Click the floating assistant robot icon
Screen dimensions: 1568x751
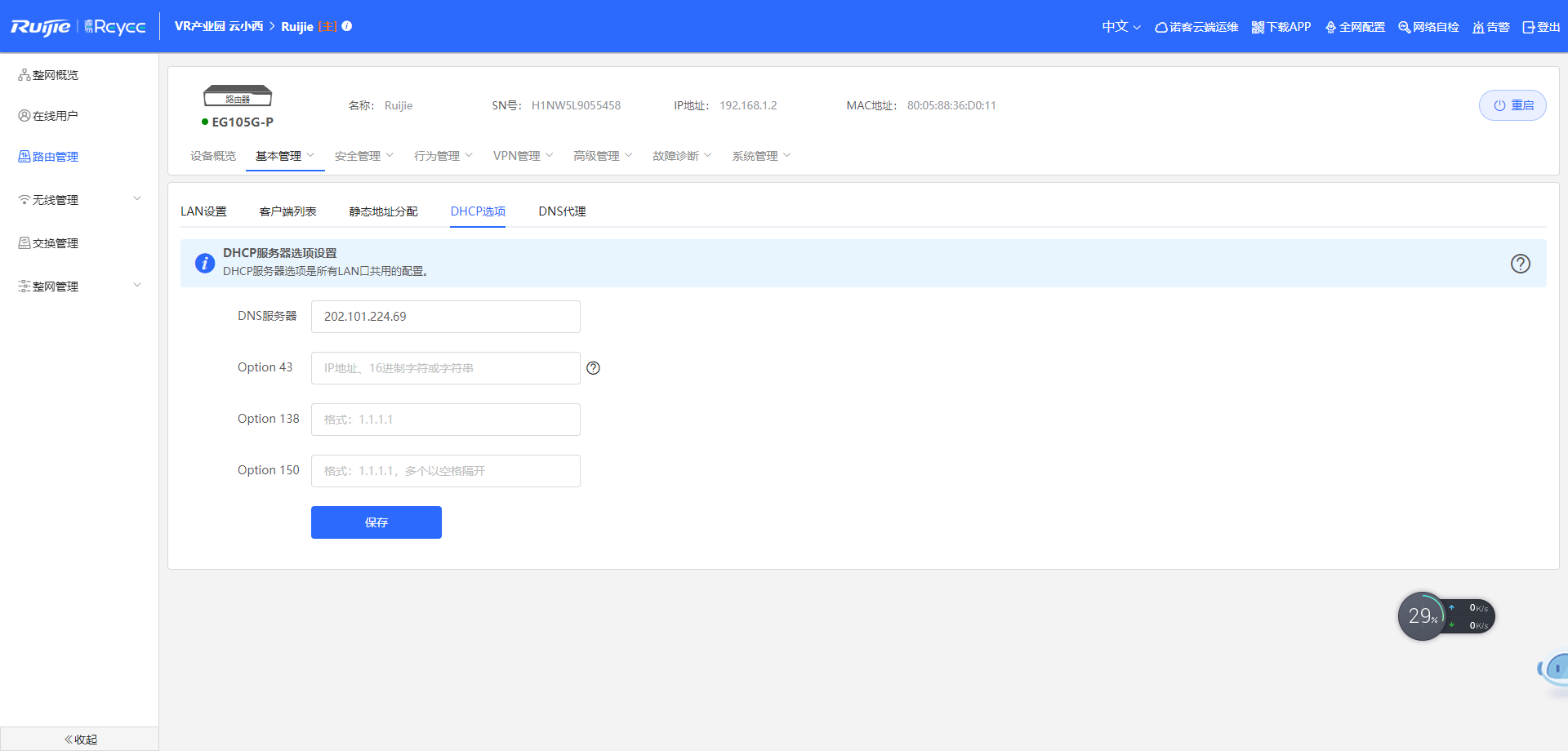point(1555,669)
